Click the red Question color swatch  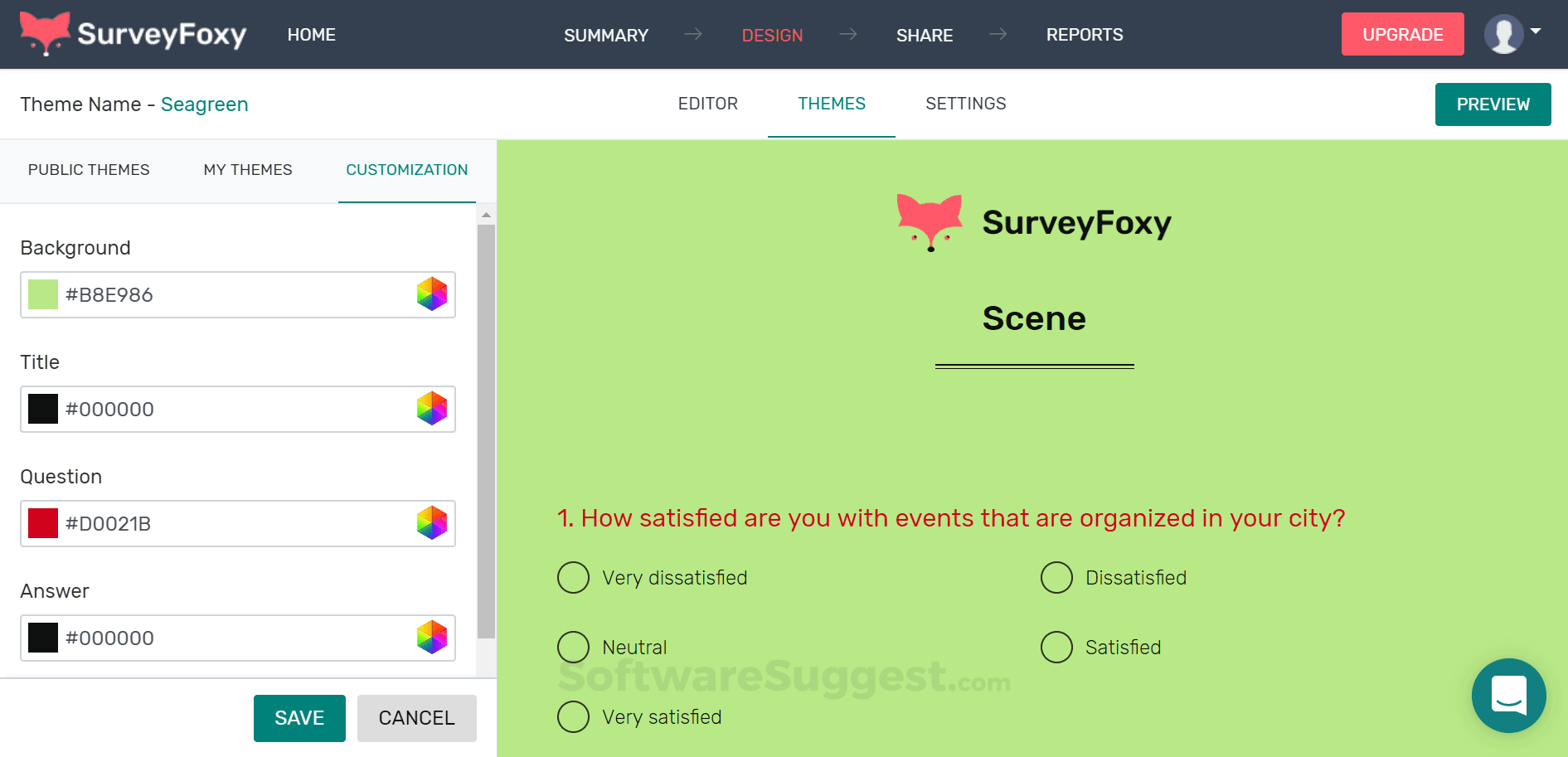coord(43,523)
